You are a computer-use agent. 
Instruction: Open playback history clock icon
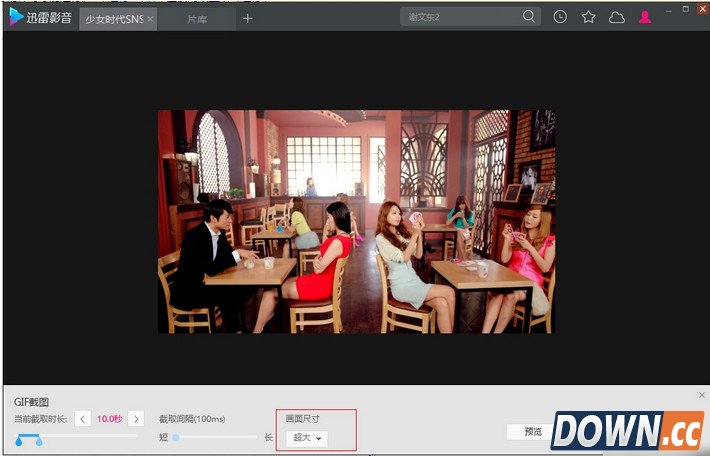point(560,17)
